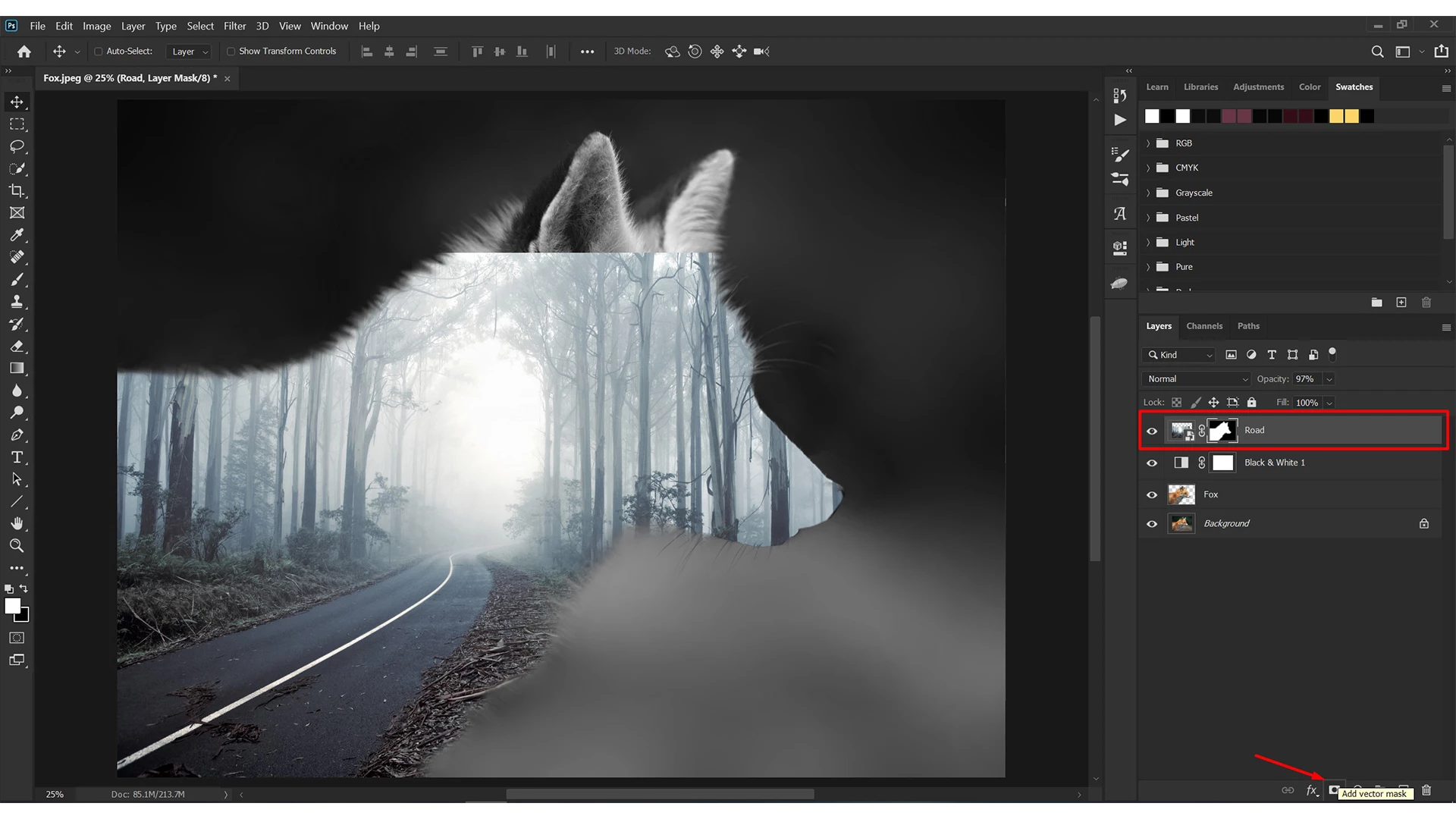Viewport: 1456px width, 819px height.
Task: Open the Adjustments panel tab
Action: (x=1258, y=87)
